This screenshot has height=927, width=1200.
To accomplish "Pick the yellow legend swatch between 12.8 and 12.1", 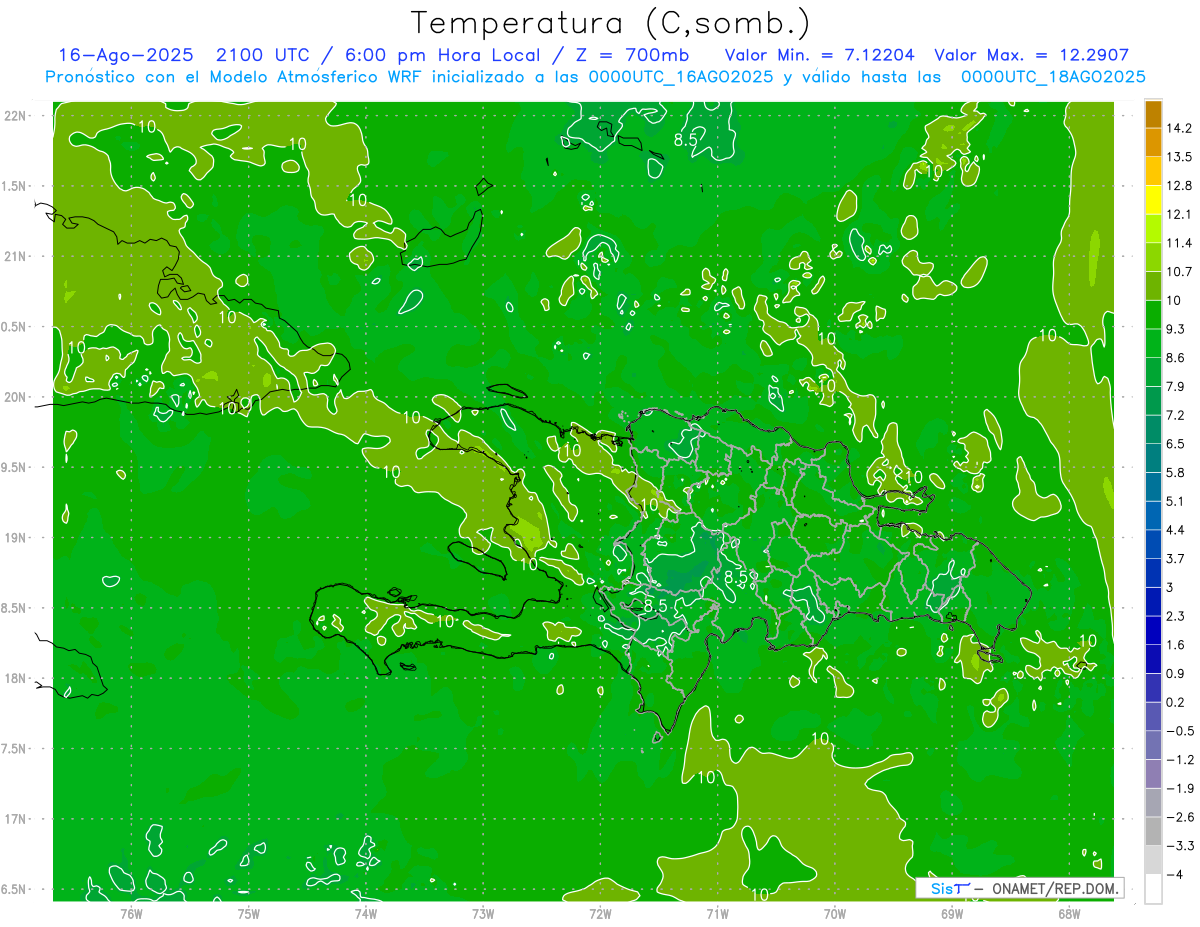I will (1153, 200).
